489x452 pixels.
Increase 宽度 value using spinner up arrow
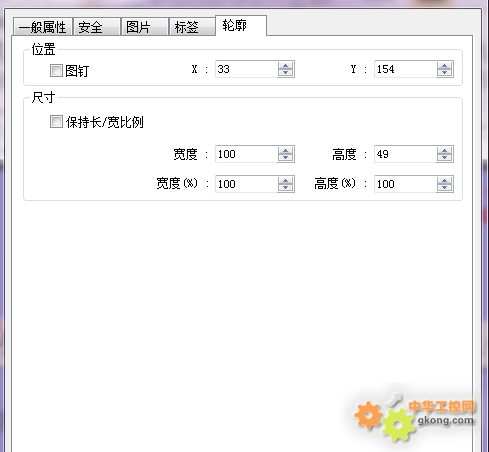pos(285,151)
